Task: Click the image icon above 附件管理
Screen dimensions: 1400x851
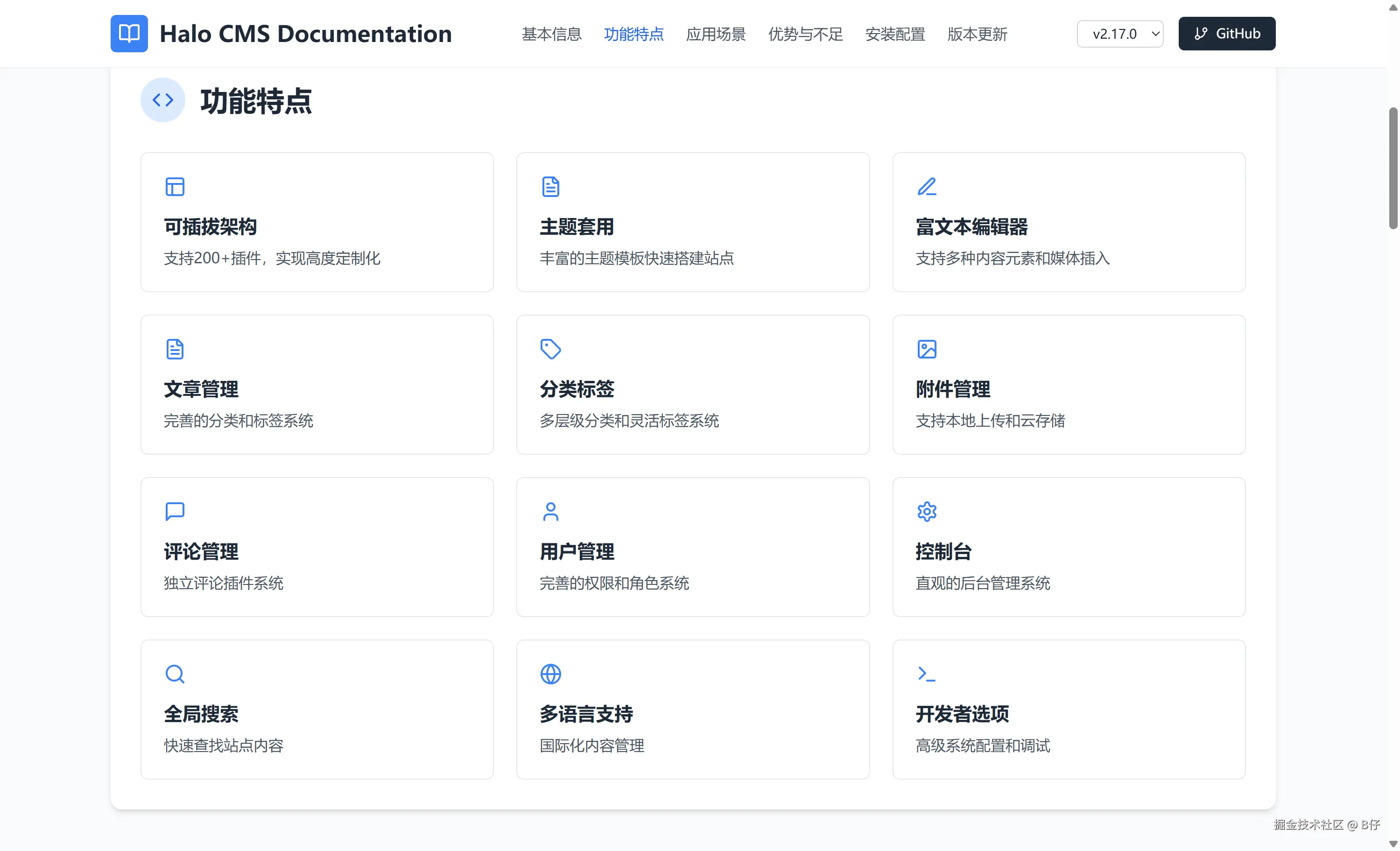Action: click(927, 349)
